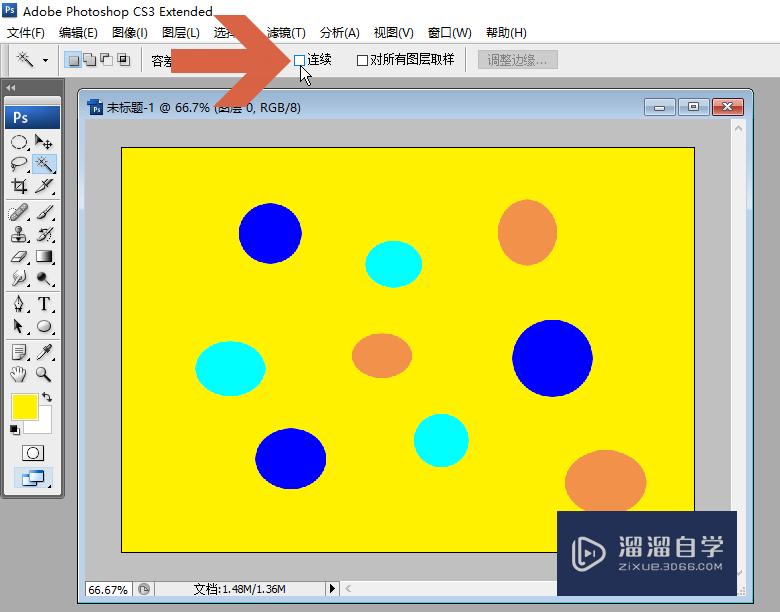Select the Notes tool
The width and height of the screenshot is (780, 612).
pyautogui.click(x=19, y=352)
